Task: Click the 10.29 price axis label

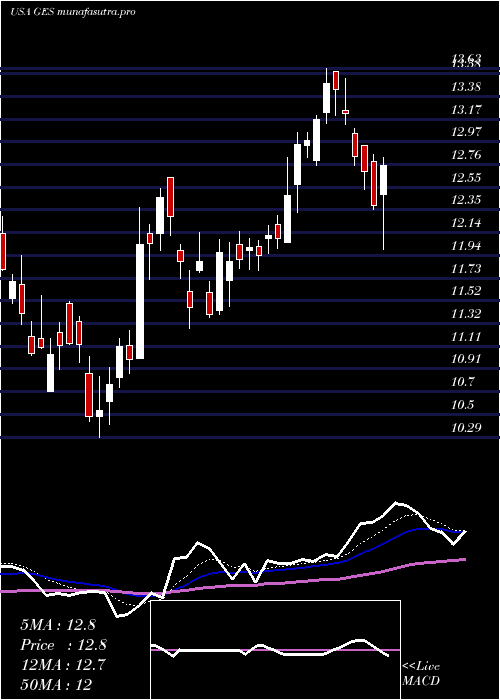Action: [x=466, y=428]
